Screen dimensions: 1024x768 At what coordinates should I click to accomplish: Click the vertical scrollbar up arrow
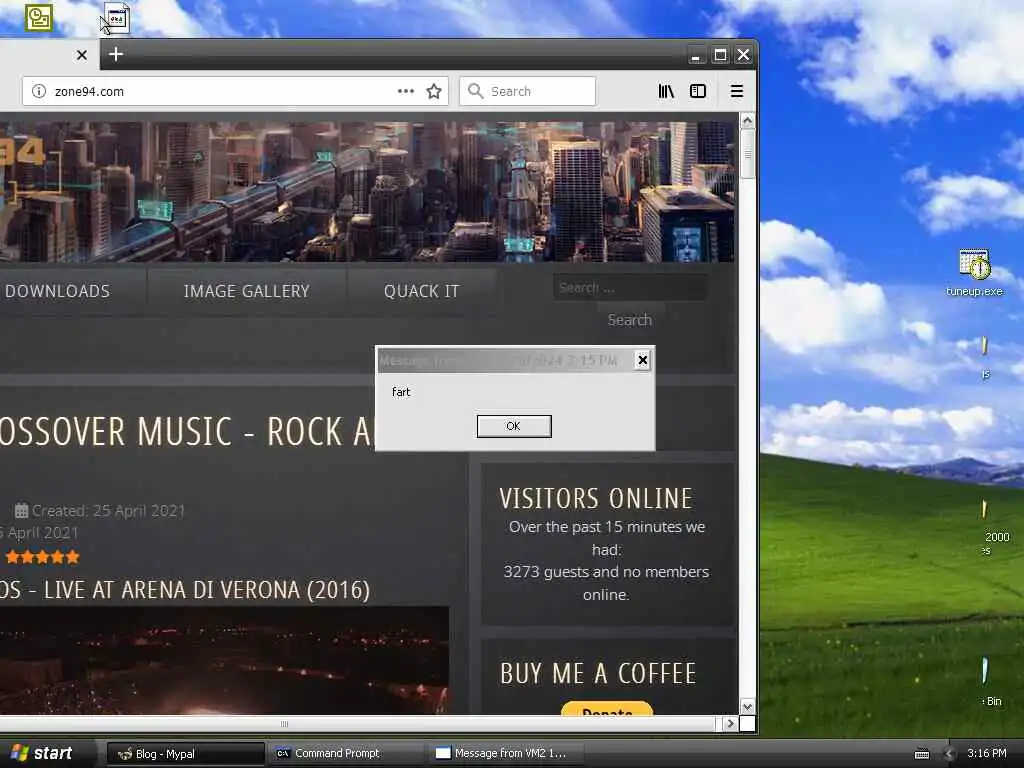748,120
